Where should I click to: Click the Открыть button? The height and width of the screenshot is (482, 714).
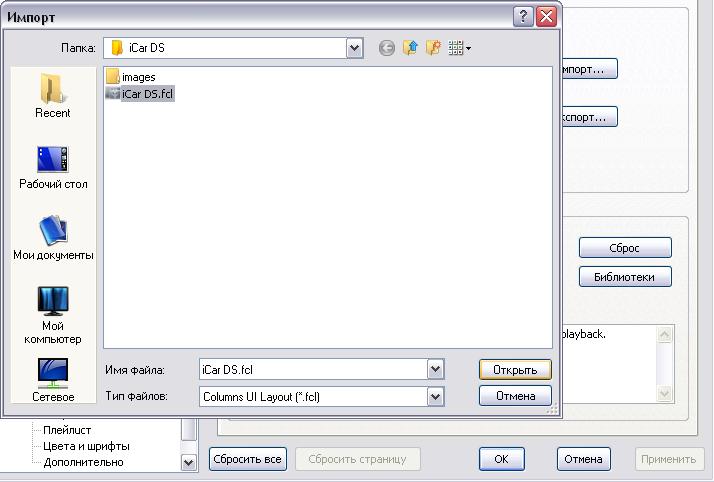pyautogui.click(x=515, y=370)
